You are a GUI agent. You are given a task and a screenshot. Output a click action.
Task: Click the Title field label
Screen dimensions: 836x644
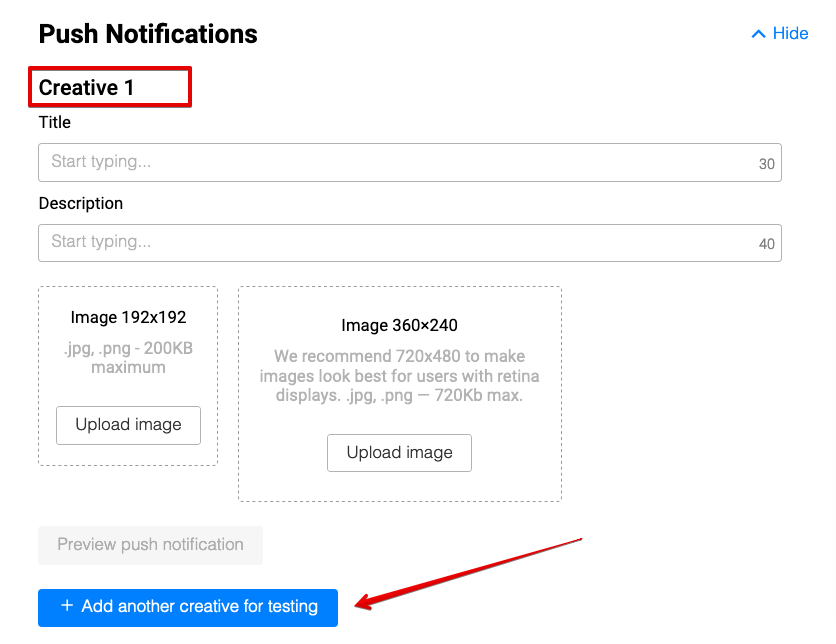55,122
